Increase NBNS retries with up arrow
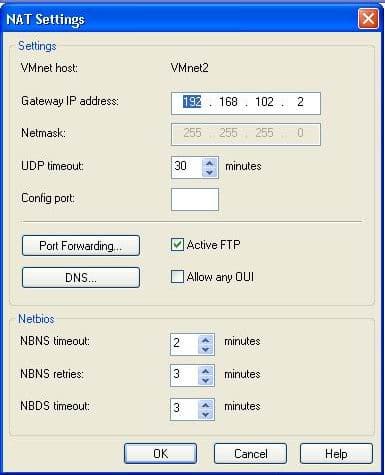The height and width of the screenshot is (475, 385). pos(205,371)
